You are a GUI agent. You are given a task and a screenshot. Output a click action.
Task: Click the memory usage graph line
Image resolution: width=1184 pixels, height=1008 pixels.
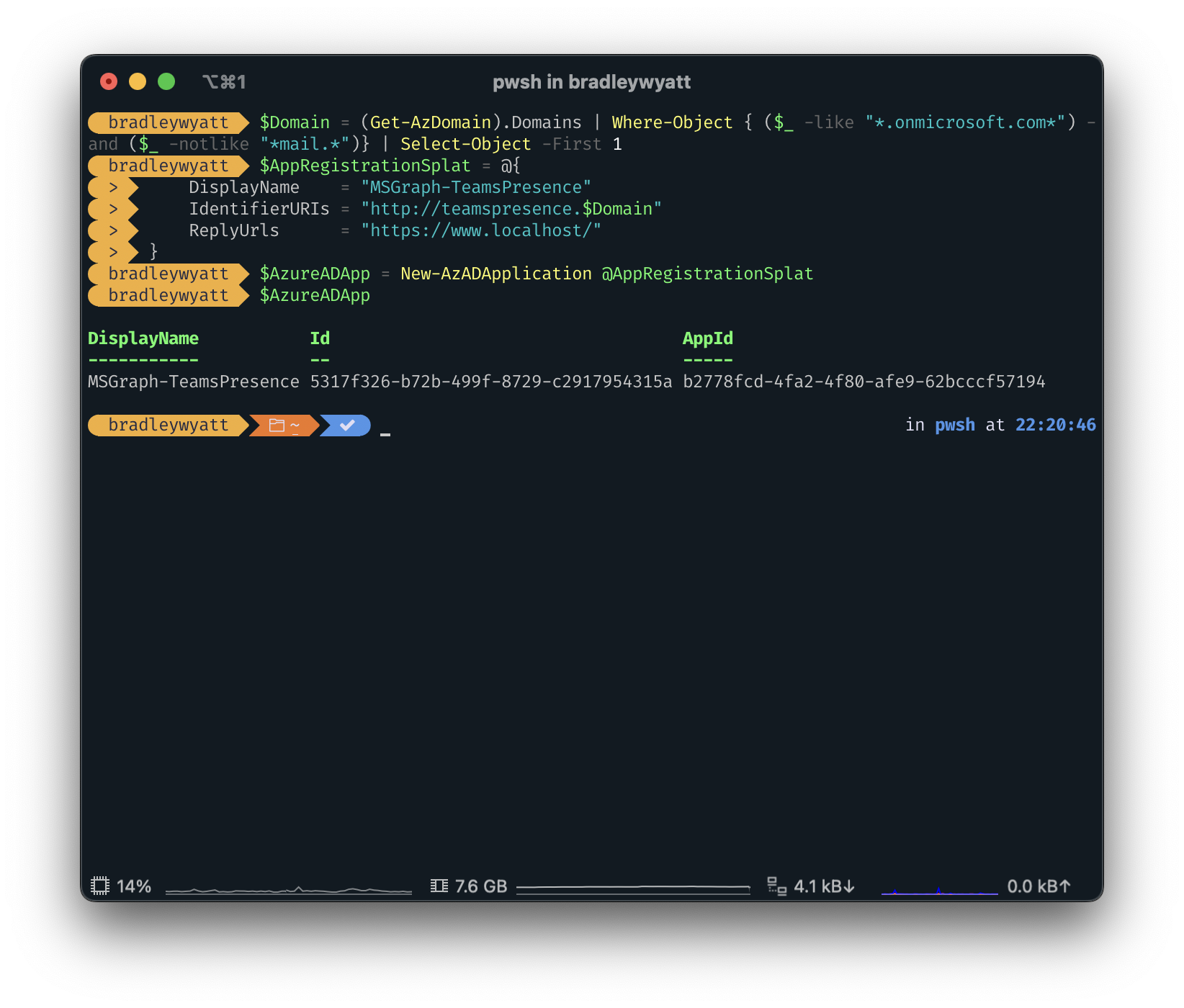(634, 888)
